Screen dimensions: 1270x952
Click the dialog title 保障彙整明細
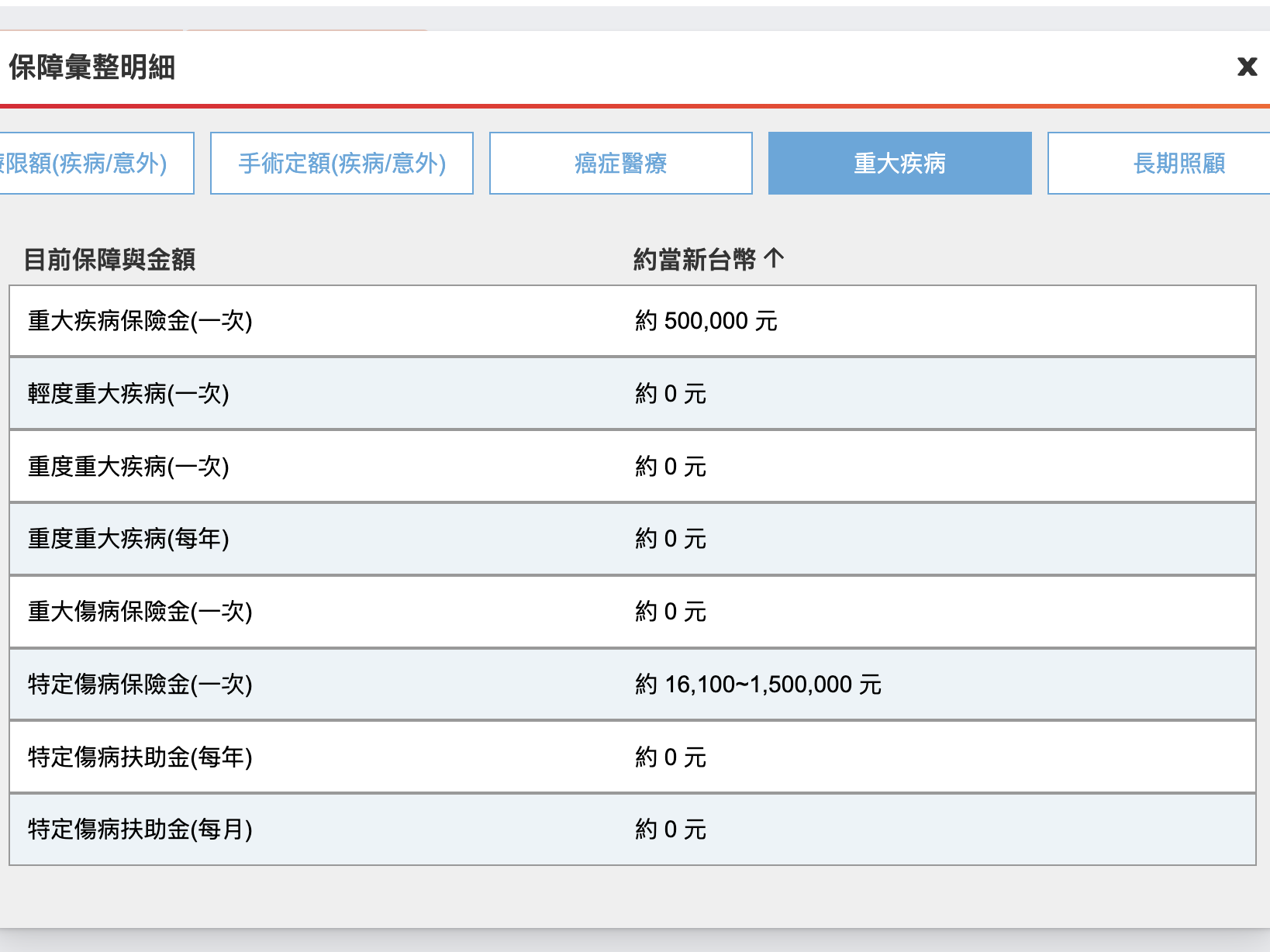tap(91, 67)
